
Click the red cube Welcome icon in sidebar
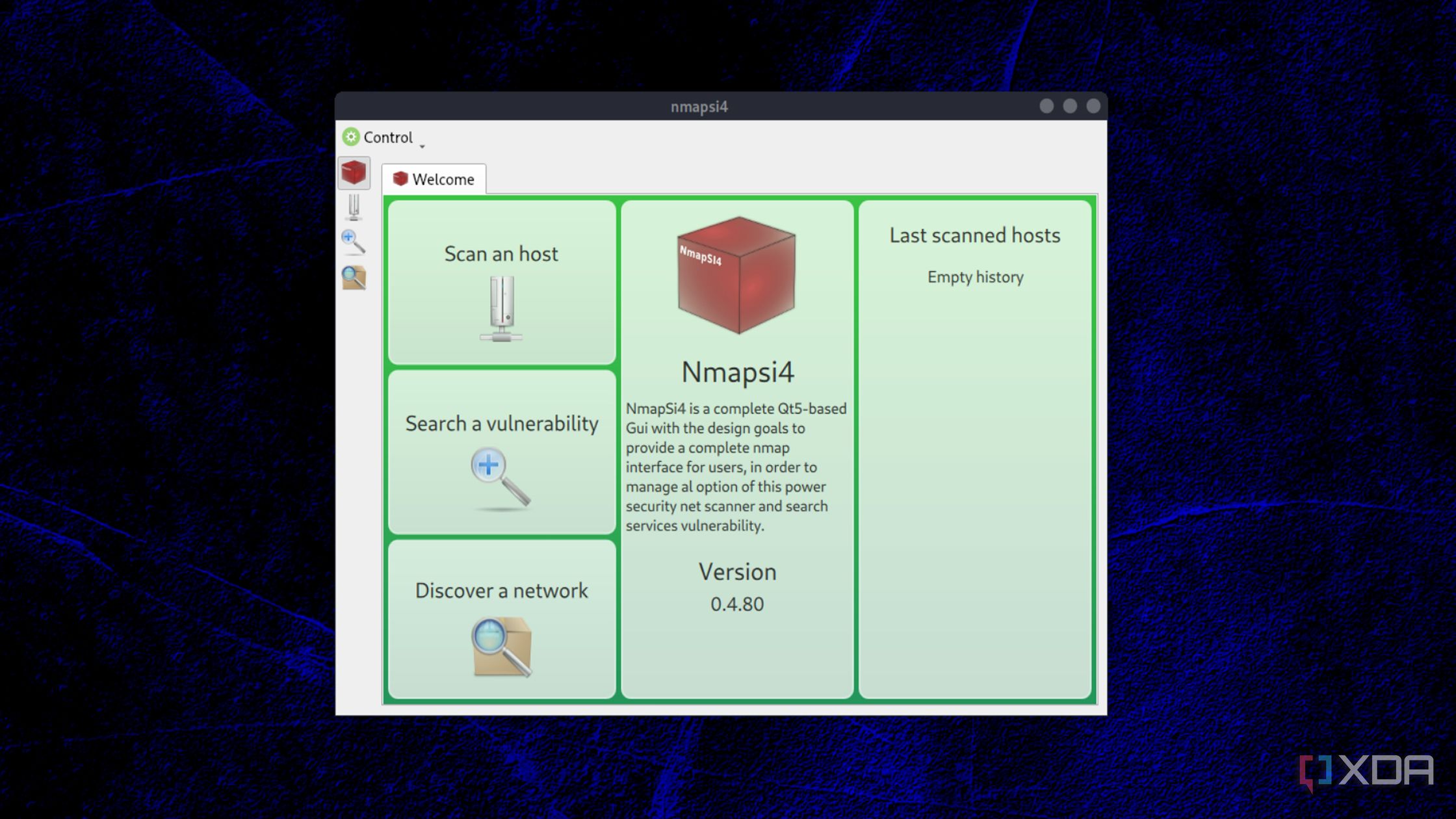point(354,173)
